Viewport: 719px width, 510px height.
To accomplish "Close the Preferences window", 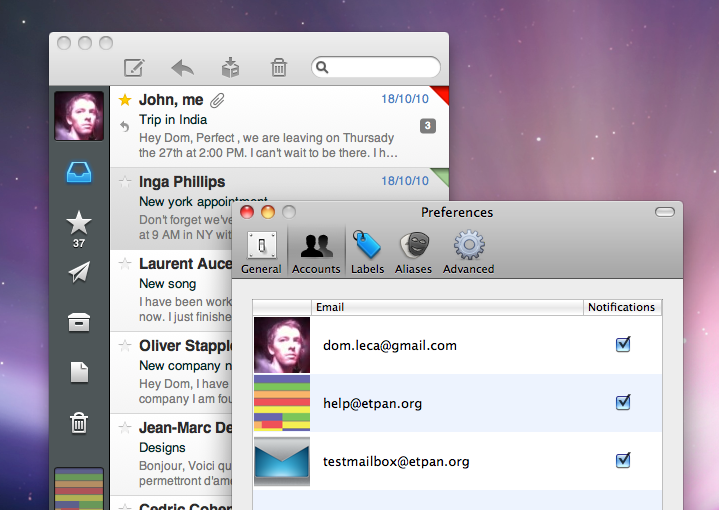I will coord(247,212).
